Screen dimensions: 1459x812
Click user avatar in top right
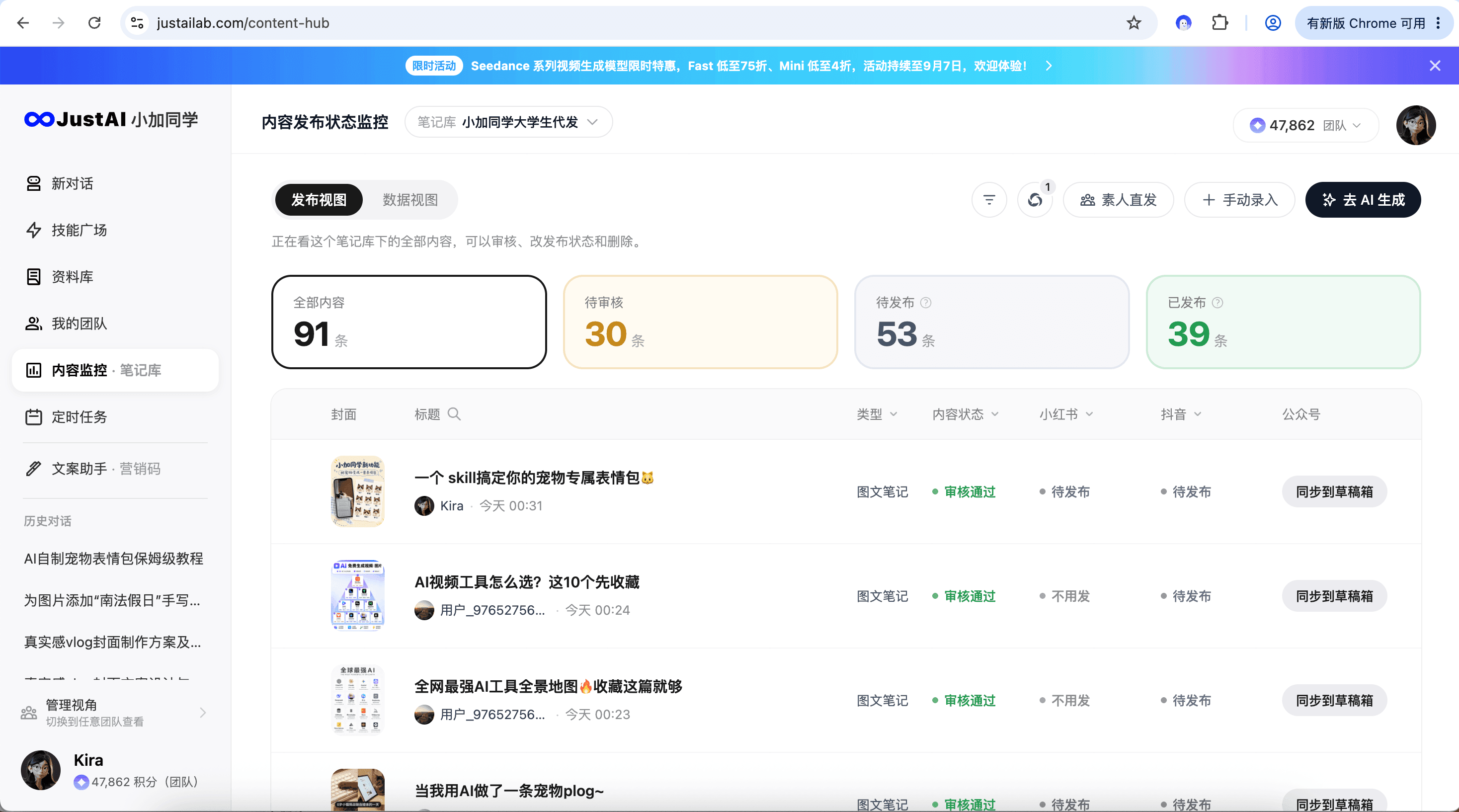(x=1416, y=125)
